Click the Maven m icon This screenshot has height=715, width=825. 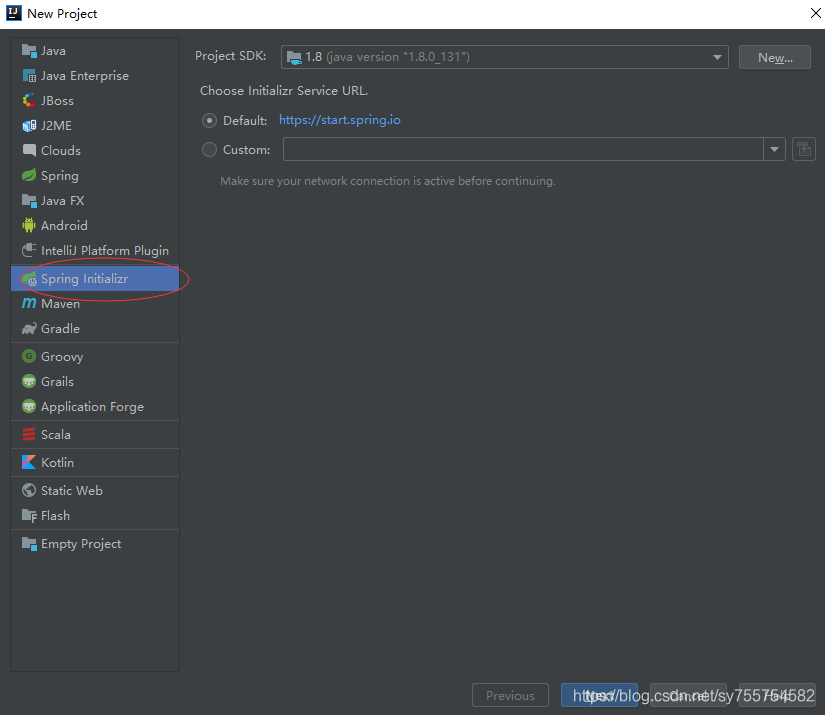(x=29, y=304)
